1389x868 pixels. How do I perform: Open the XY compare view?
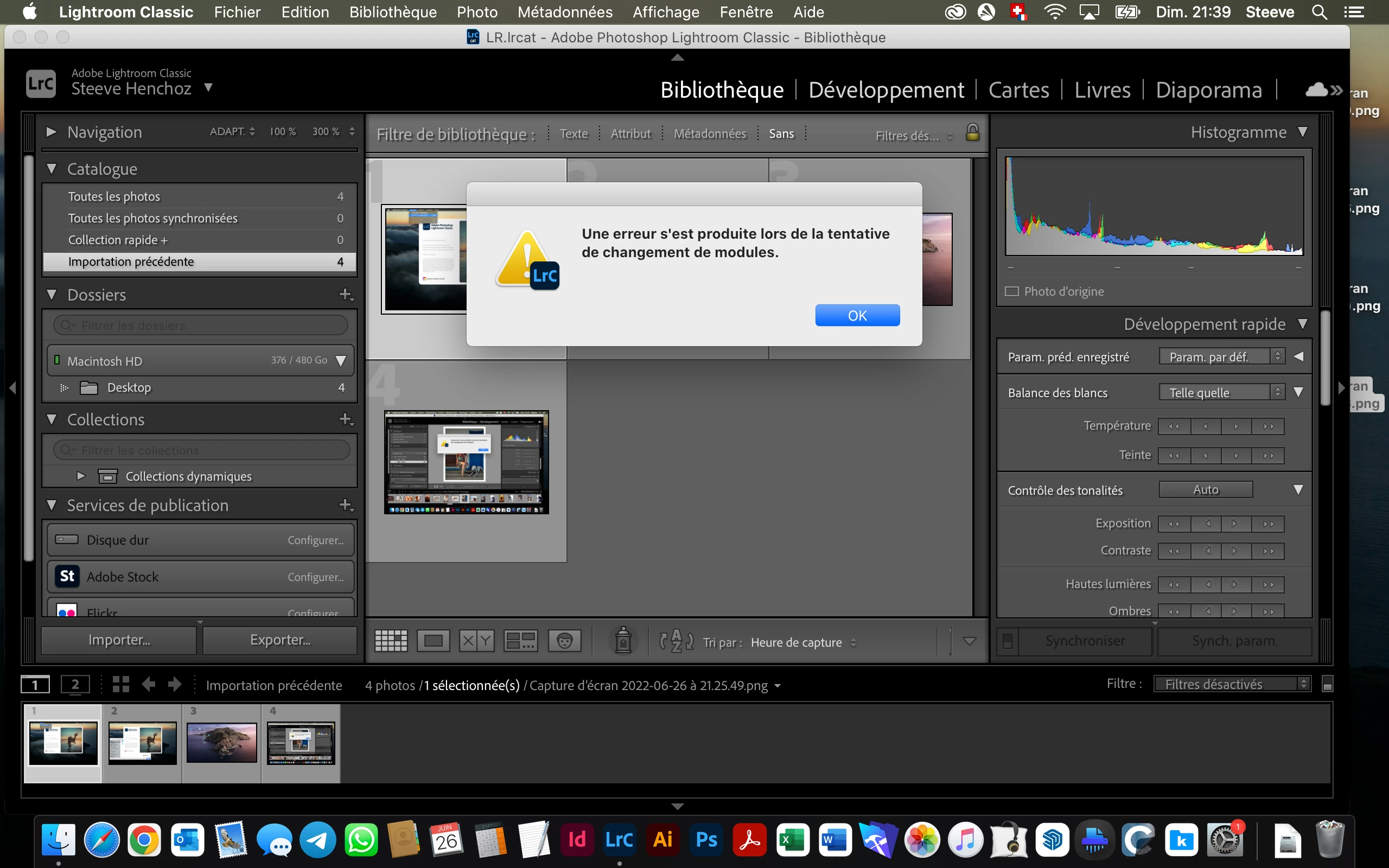(x=476, y=641)
